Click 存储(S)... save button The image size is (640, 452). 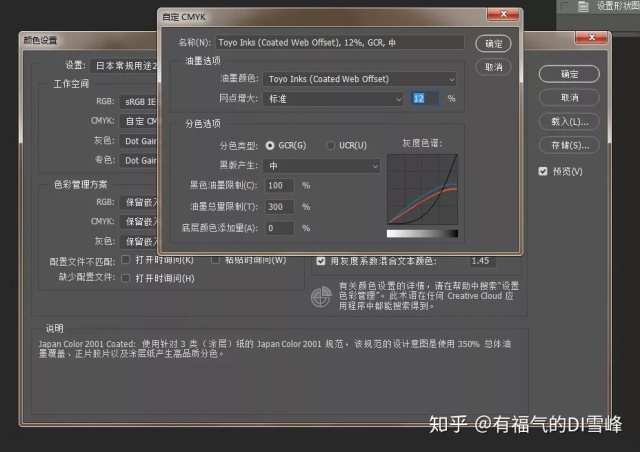(x=569, y=145)
